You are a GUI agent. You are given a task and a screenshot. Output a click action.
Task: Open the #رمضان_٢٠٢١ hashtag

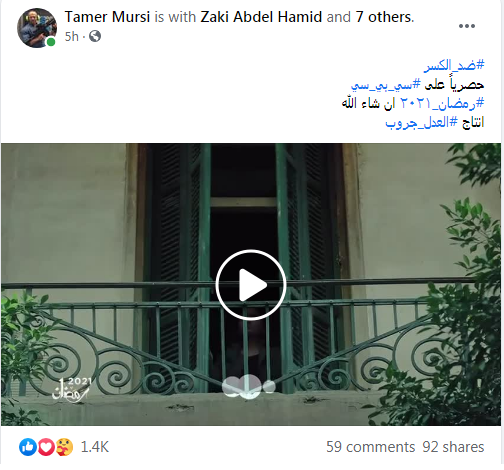(442, 103)
